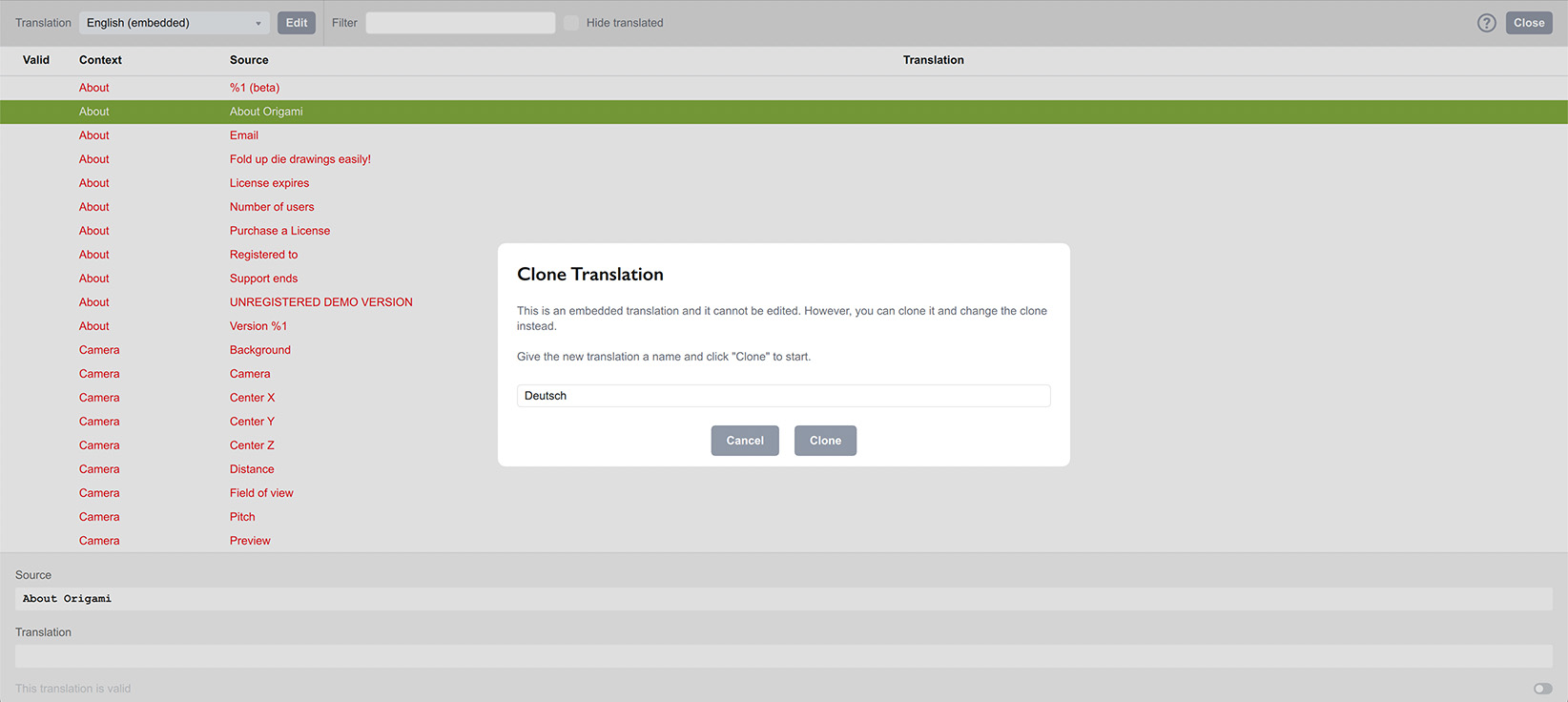
Task: Click the help question mark icon
Action: (x=1486, y=23)
